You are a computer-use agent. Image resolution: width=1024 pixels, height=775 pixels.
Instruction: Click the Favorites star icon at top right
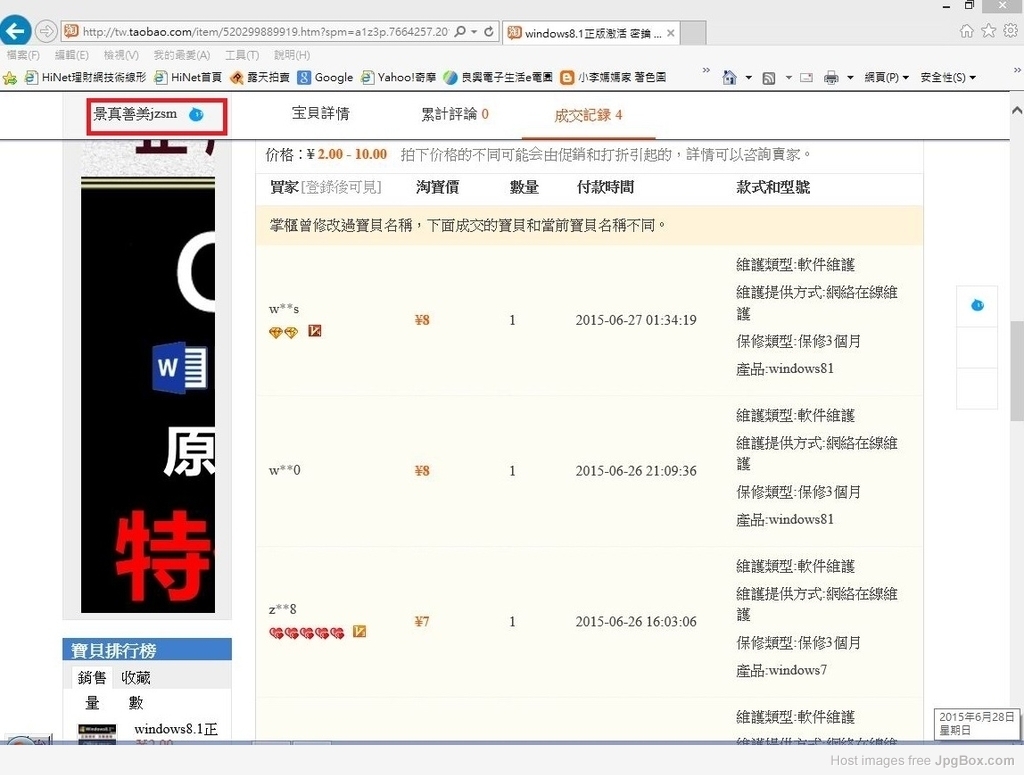988,31
